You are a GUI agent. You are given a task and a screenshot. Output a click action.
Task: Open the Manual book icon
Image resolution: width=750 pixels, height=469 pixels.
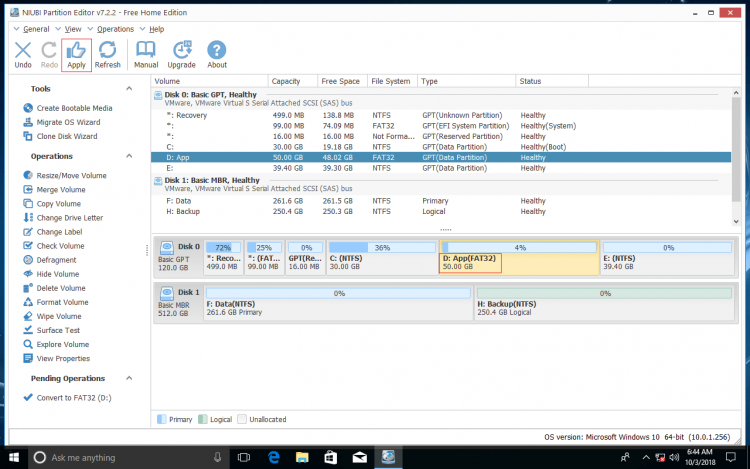coord(146,55)
